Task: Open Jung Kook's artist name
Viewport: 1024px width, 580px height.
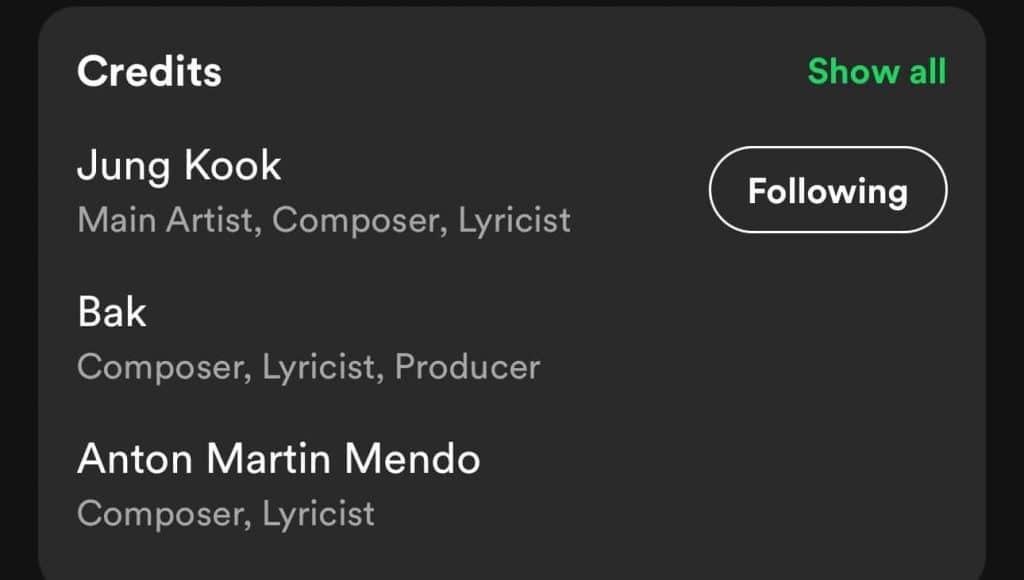Action: coord(179,166)
